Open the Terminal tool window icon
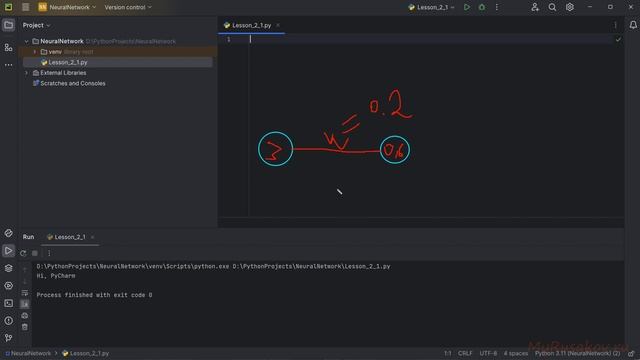This screenshot has height=360, width=640. 8,303
